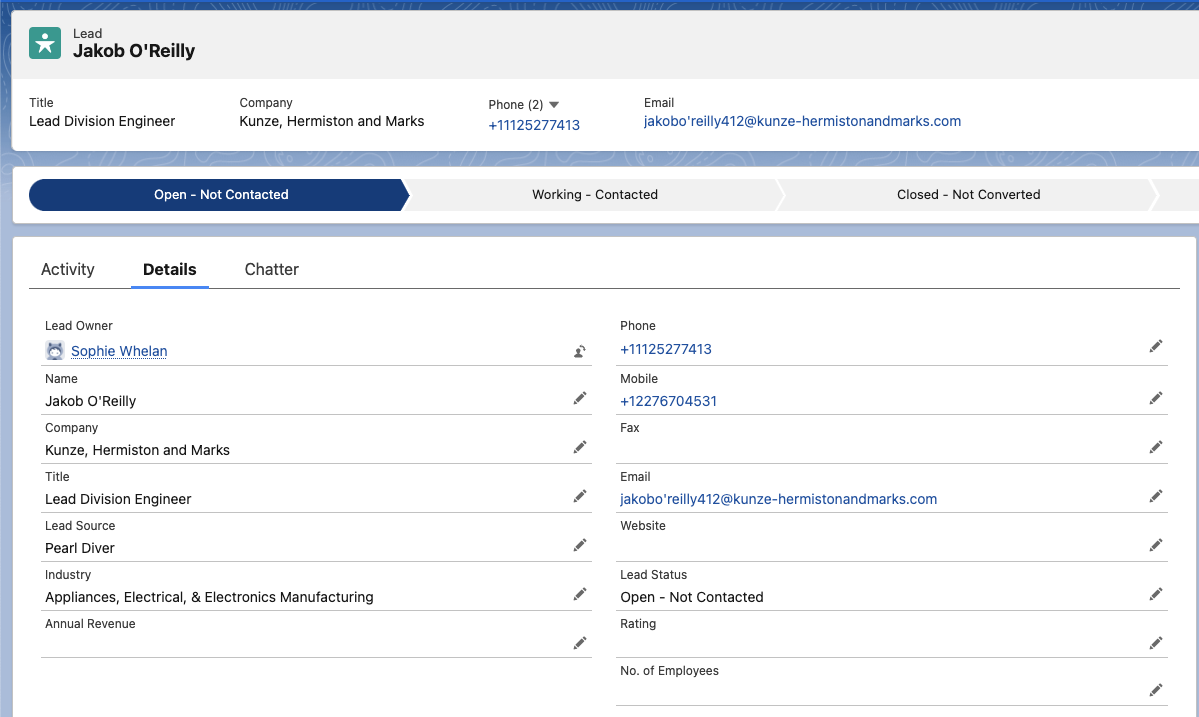Image resolution: width=1199 pixels, height=717 pixels.
Task: Click edit pencil next to Lead Status
Action: pyautogui.click(x=1155, y=594)
